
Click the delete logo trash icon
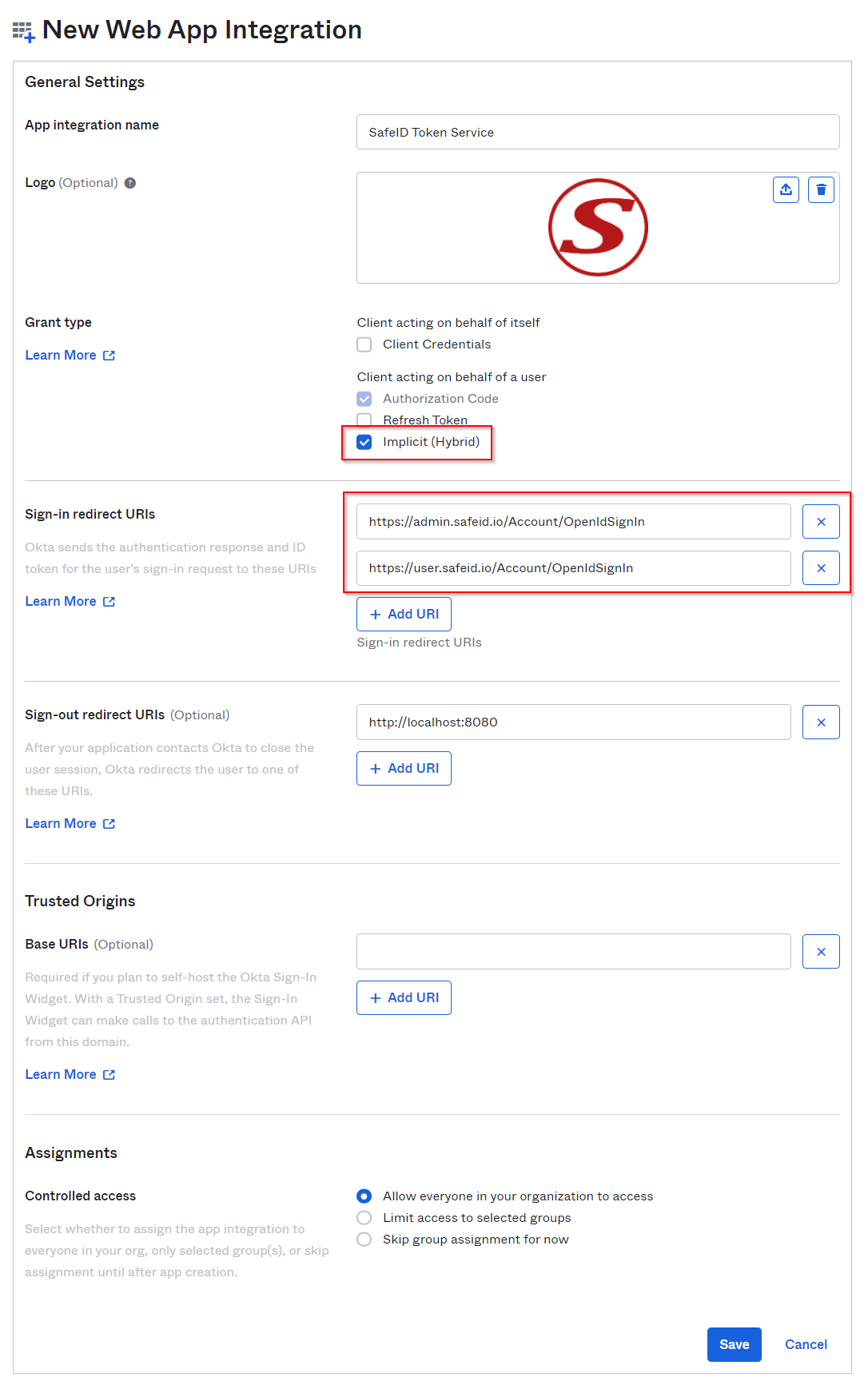[x=821, y=189]
